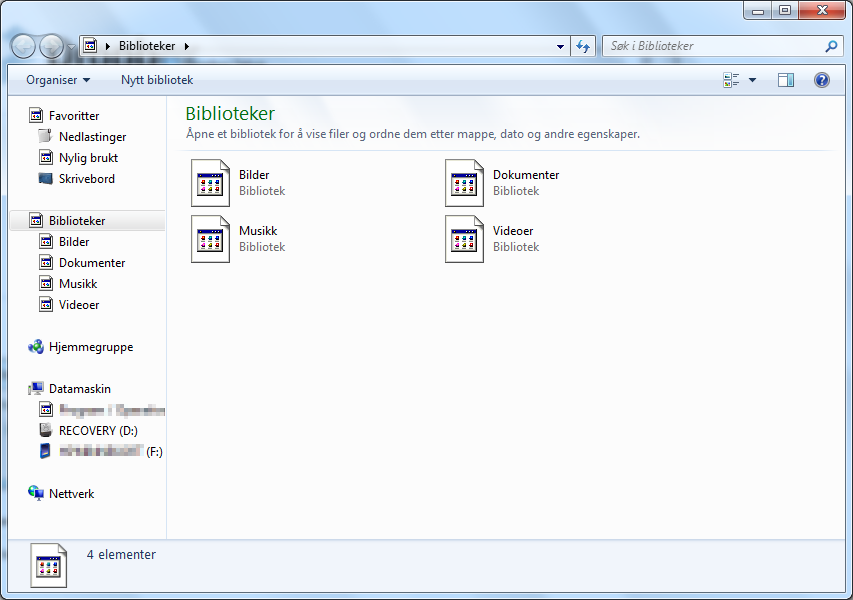Open the view options dropdown arrow
The height and width of the screenshot is (600, 853).
(752, 80)
